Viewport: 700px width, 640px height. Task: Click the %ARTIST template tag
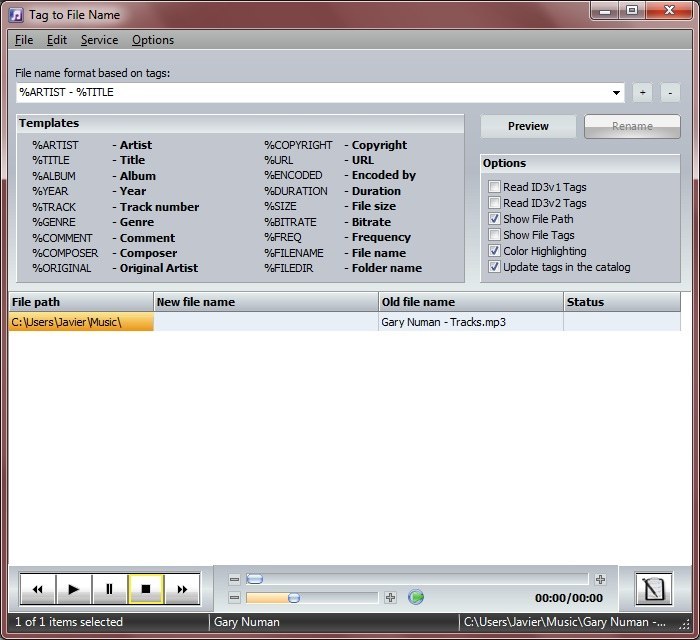(55, 145)
